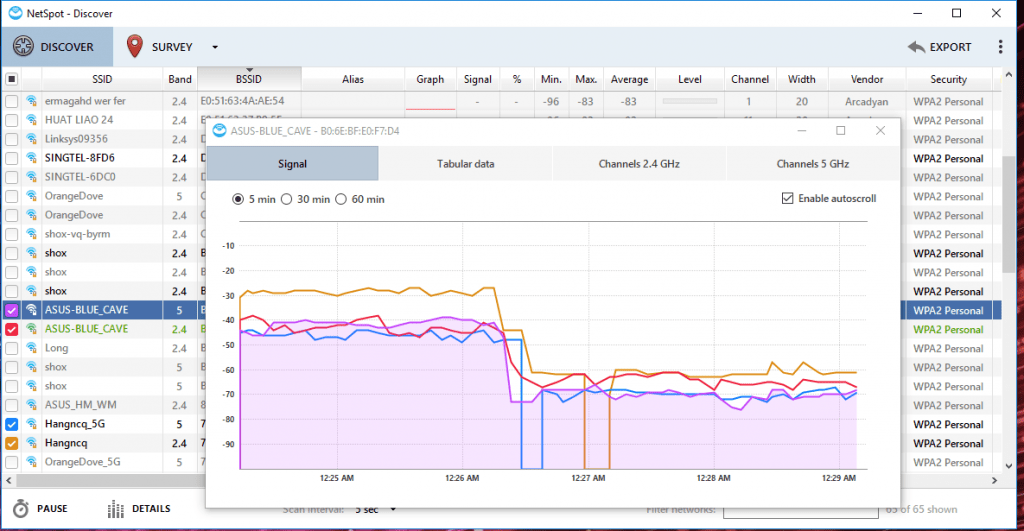1024x531 pixels.
Task: Switch to Tabular data tab
Action: tap(466, 163)
